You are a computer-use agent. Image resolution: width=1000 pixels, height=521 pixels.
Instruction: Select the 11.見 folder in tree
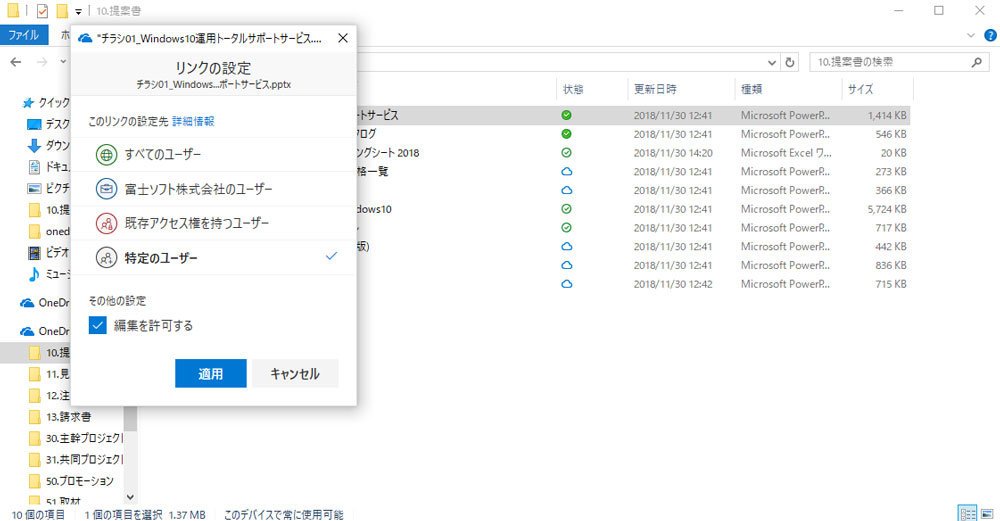coord(49,374)
